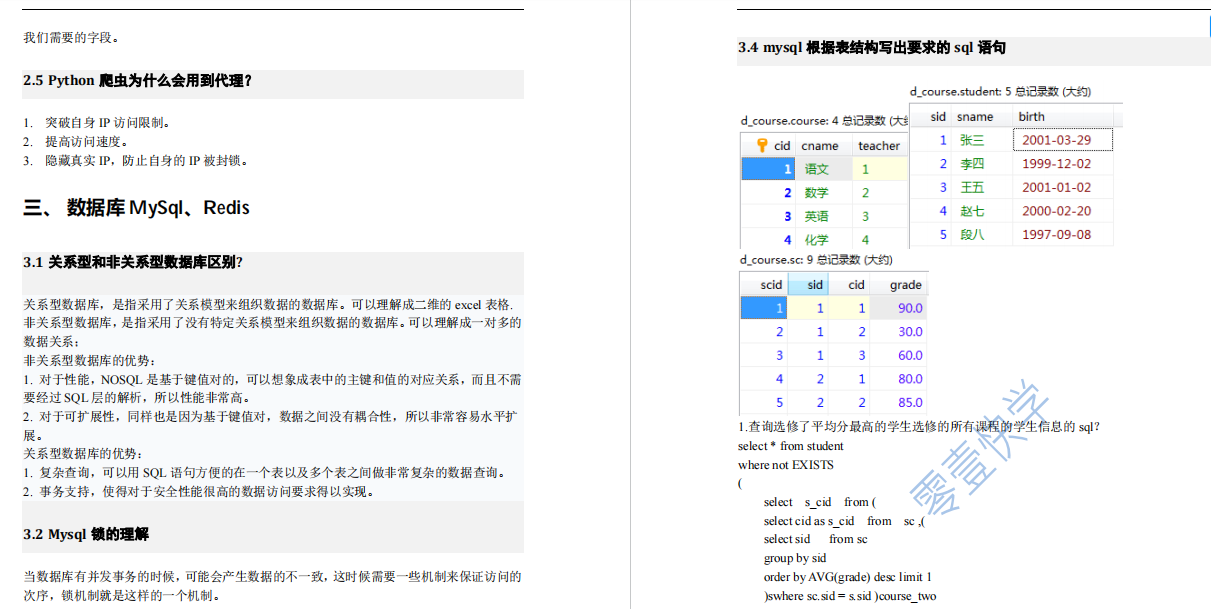Click the line starting "隐藏真实 IP"
Image resolution: width=1211 pixels, height=609 pixels.
point(146,161)
